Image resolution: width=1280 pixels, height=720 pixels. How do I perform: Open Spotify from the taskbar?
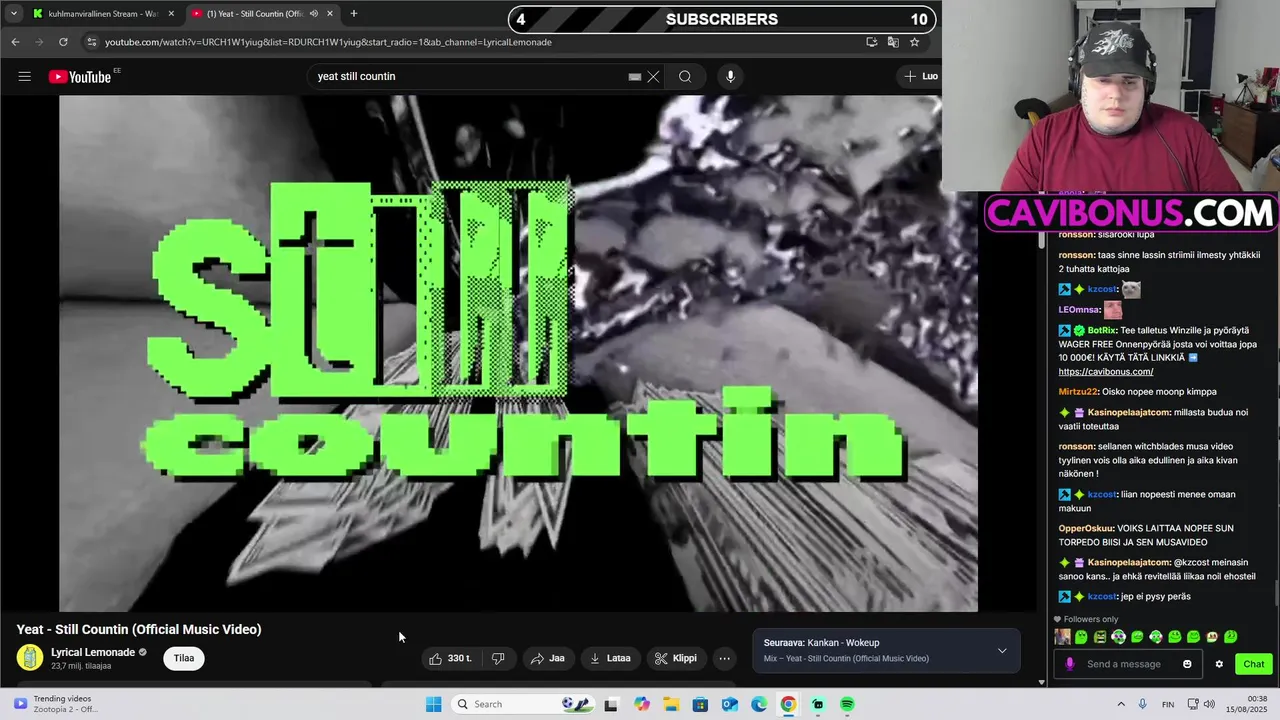[847, 704]
